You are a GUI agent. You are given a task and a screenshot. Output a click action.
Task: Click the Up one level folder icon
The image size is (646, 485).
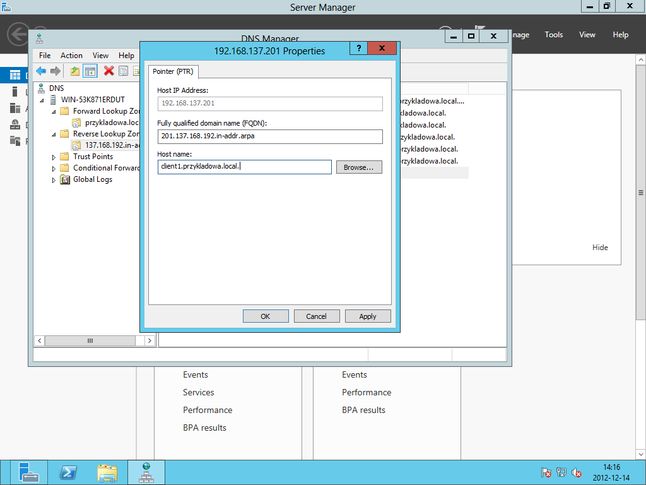75,71
